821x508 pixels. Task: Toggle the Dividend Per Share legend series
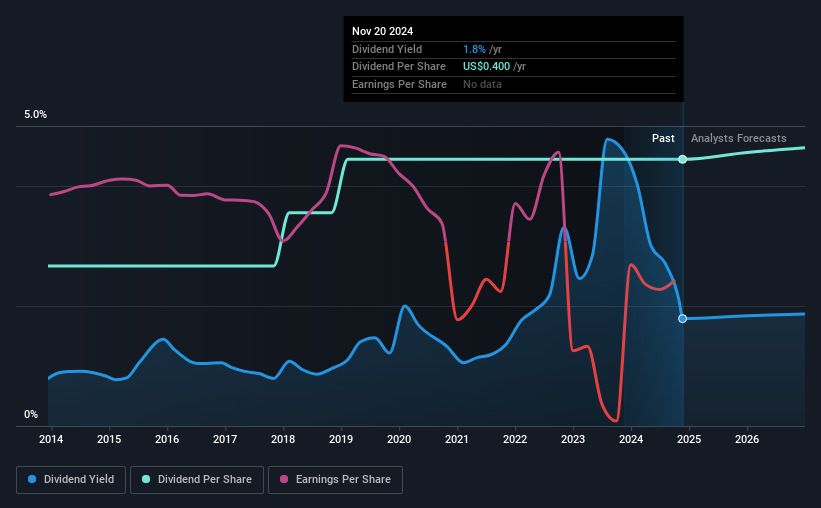(x=197, y=479)
